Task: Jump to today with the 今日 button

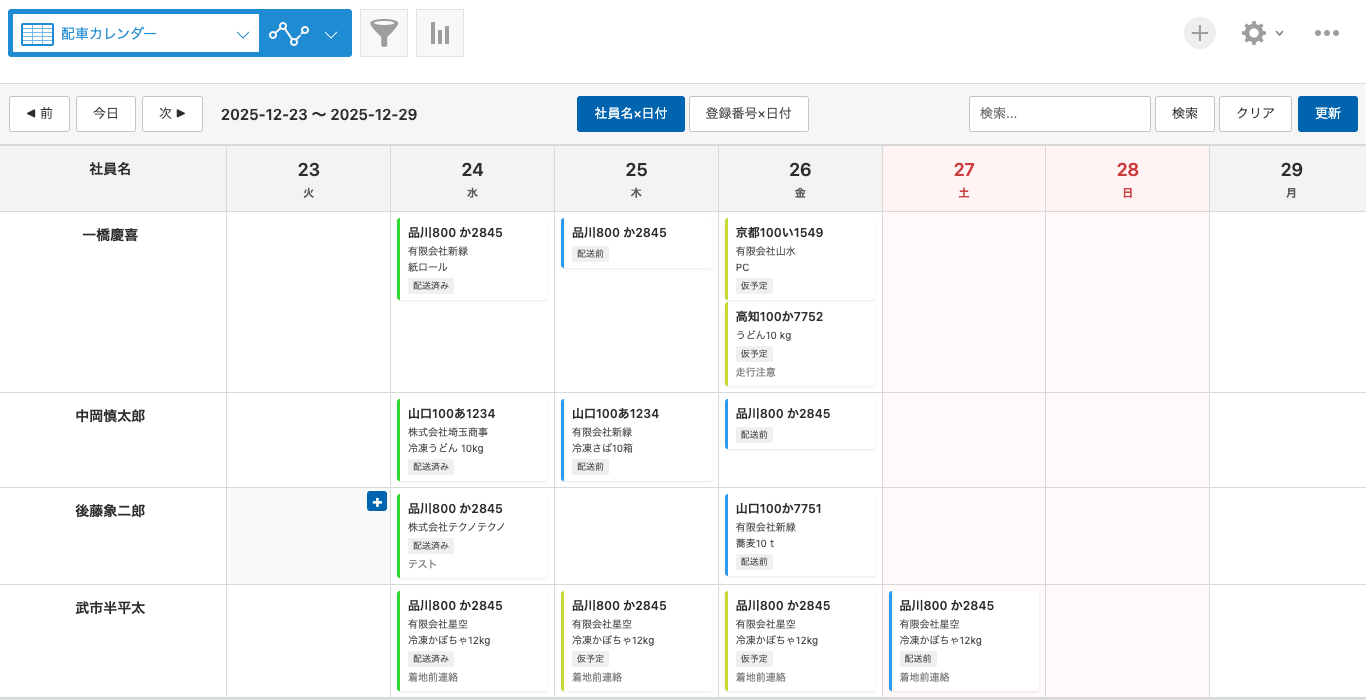Action: pos(106,114)
